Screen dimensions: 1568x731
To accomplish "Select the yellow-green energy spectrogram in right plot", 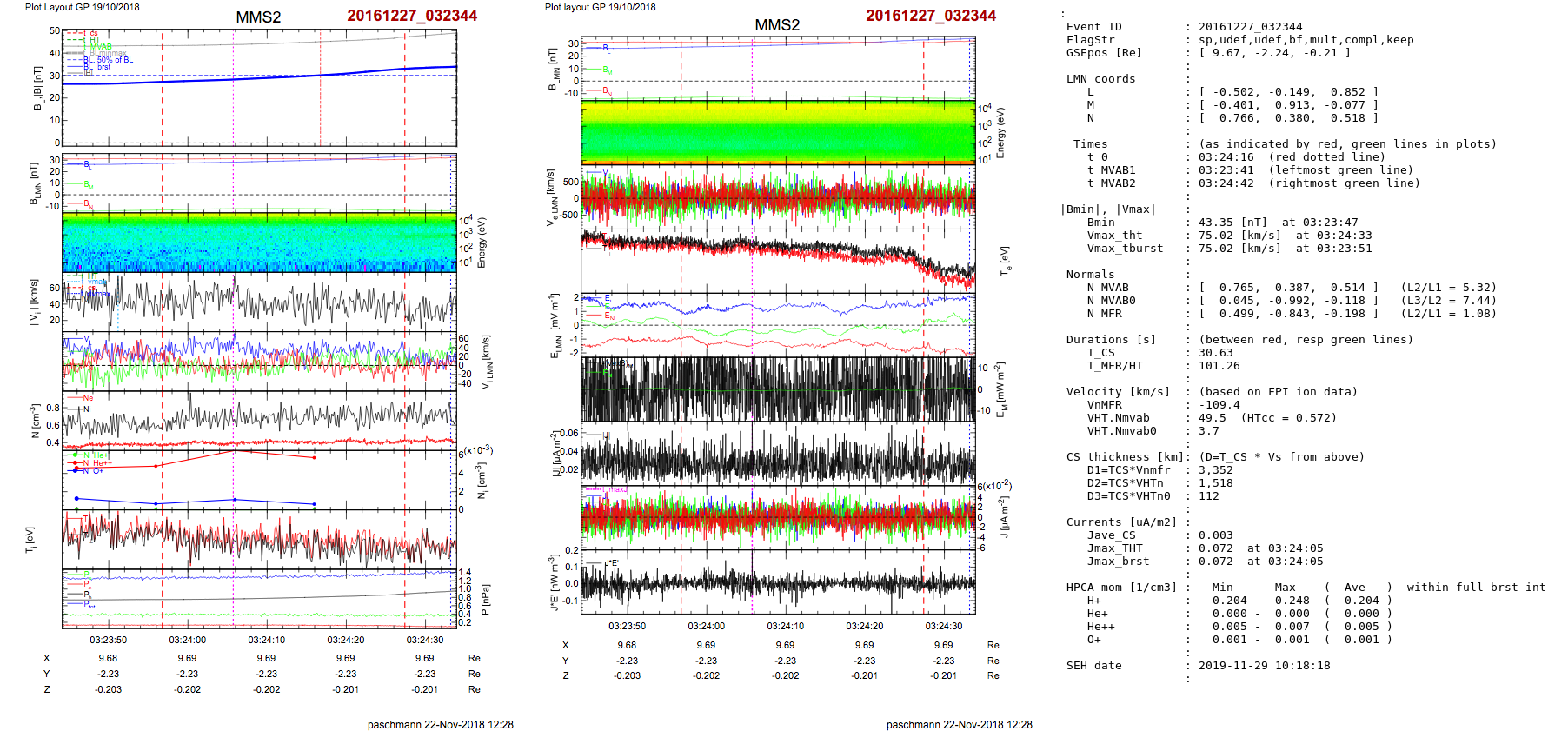I will 777,132.
